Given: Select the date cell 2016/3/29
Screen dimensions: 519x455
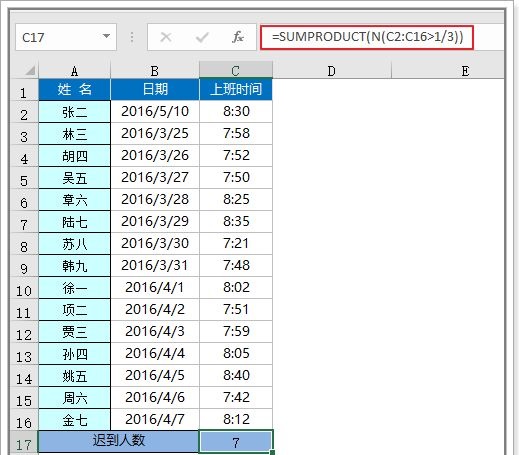Looking at the screenshot, I should 155,221.
